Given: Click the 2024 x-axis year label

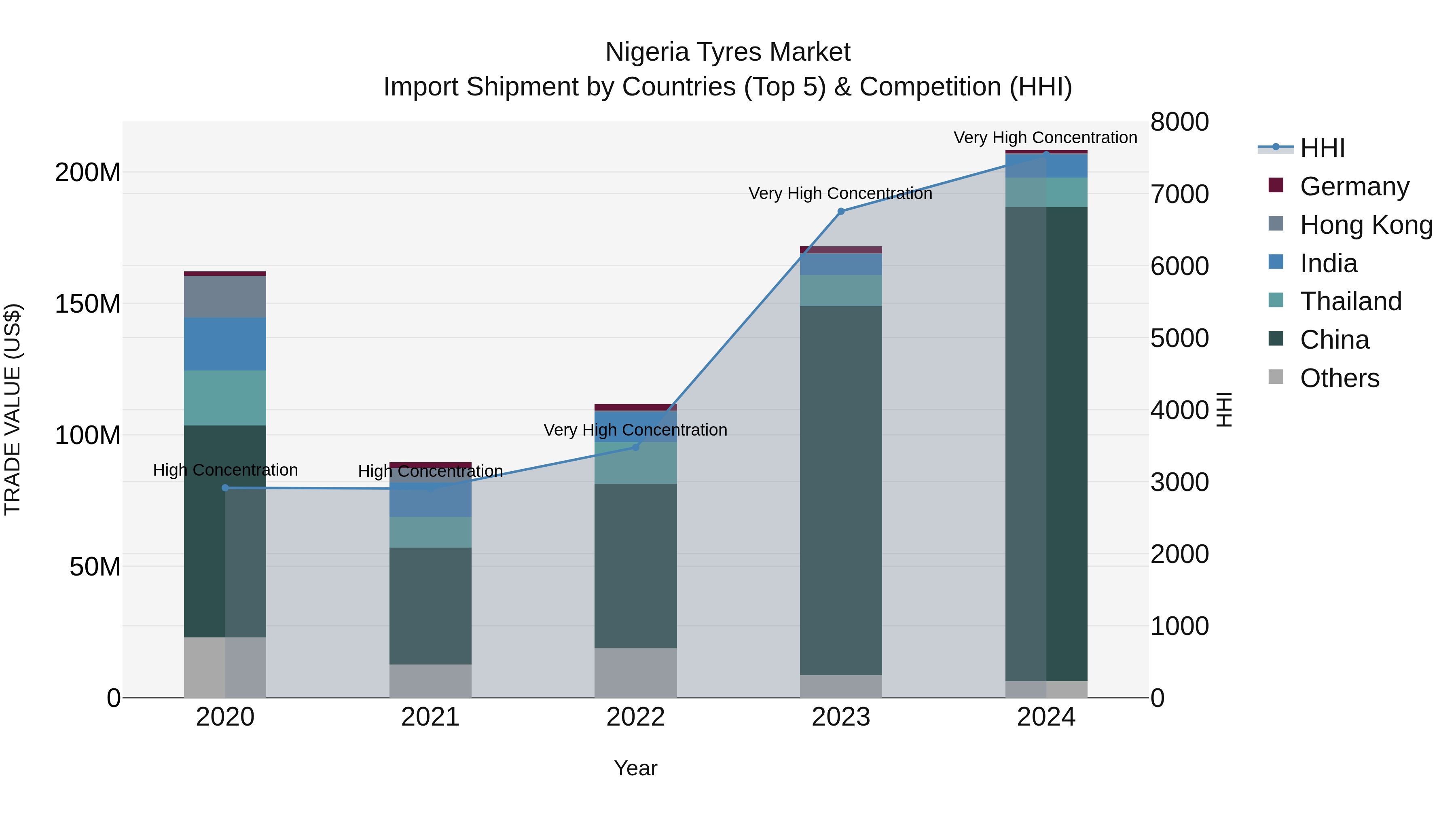Looking at the screenshot, I should [x=1045, y=717].
